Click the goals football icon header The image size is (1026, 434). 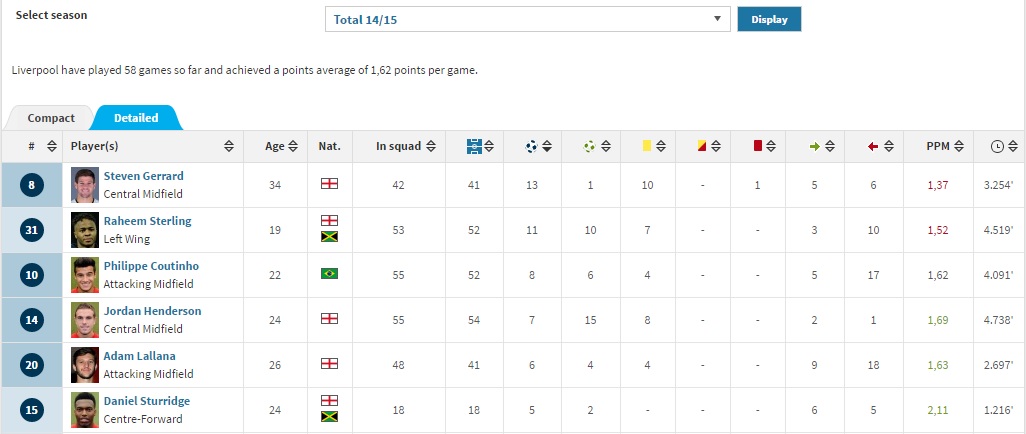531,147
